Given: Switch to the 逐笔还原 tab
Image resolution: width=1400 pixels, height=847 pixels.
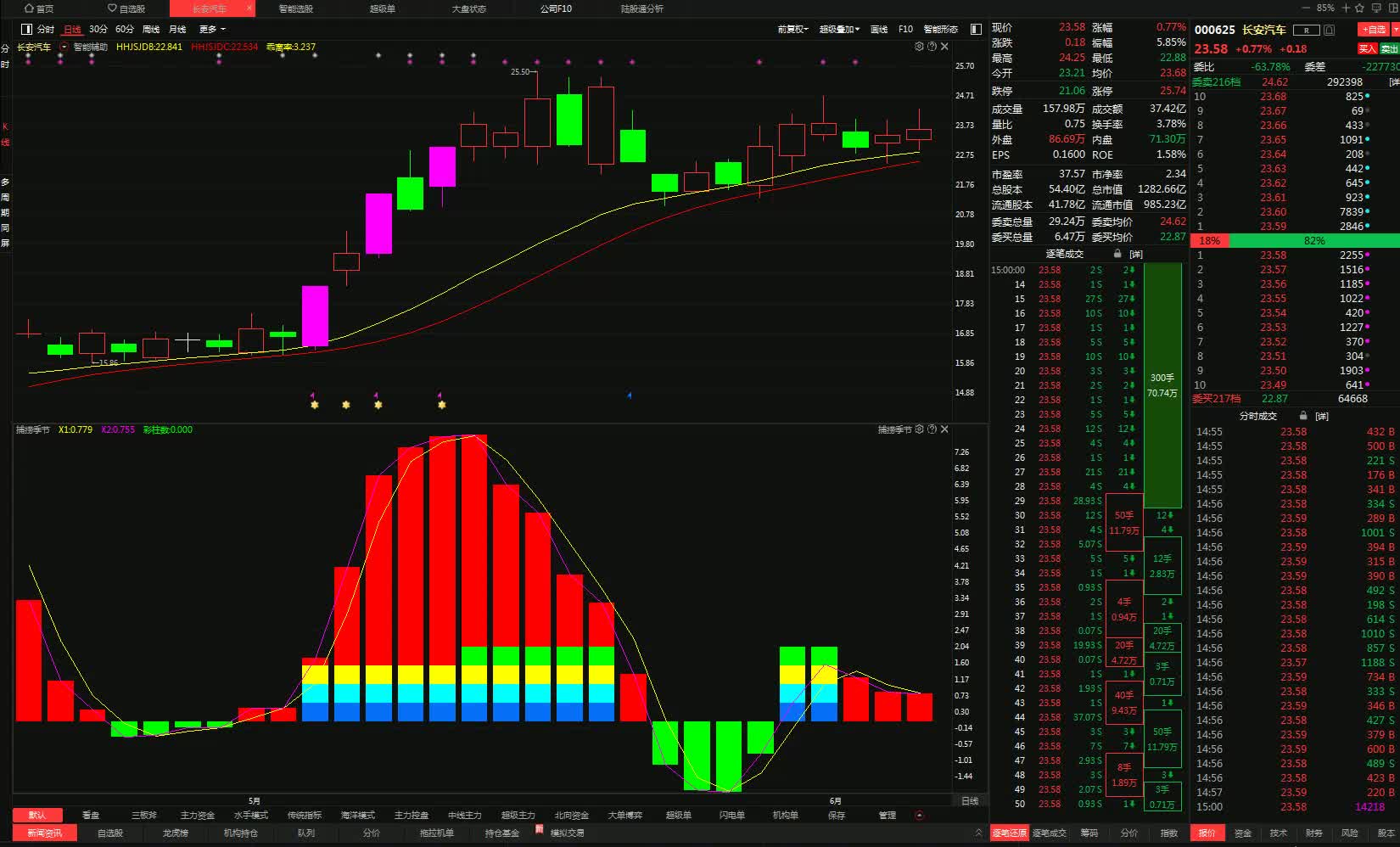Looking at the screenshot, I should 1009,833.
